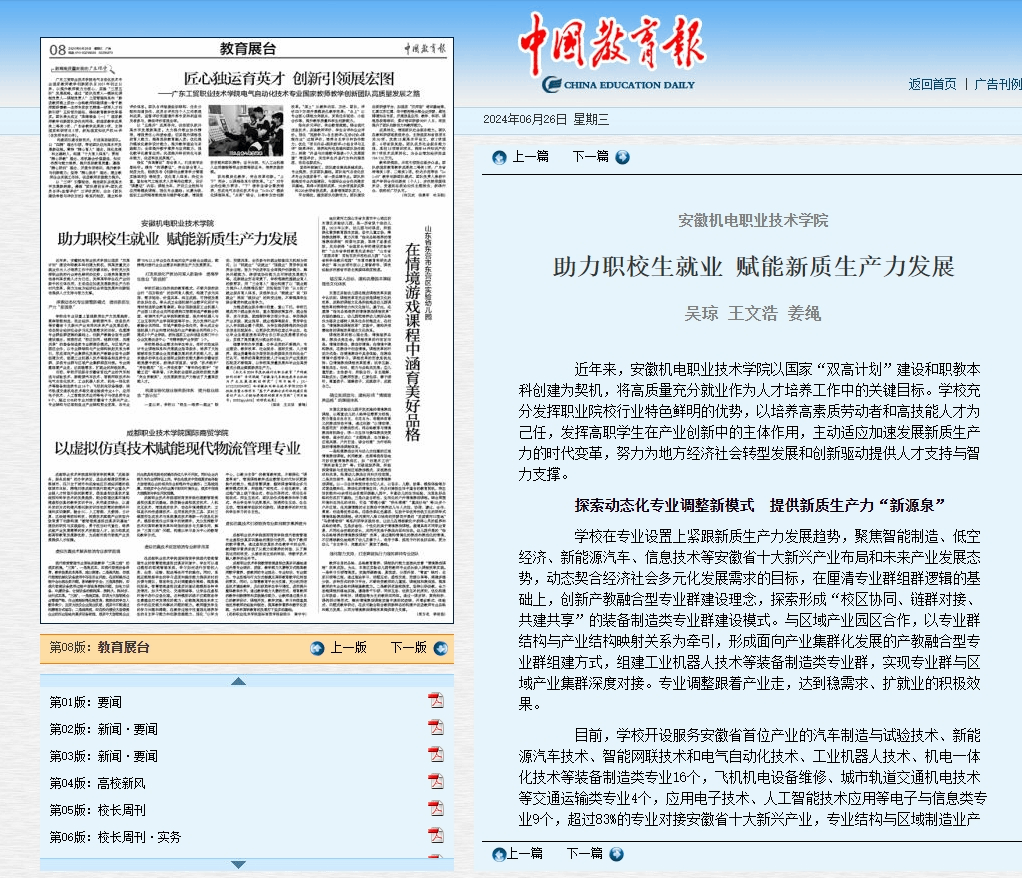
Task: Go to 上一篇 at bottom of article
Action: click(x=525, y=853)
